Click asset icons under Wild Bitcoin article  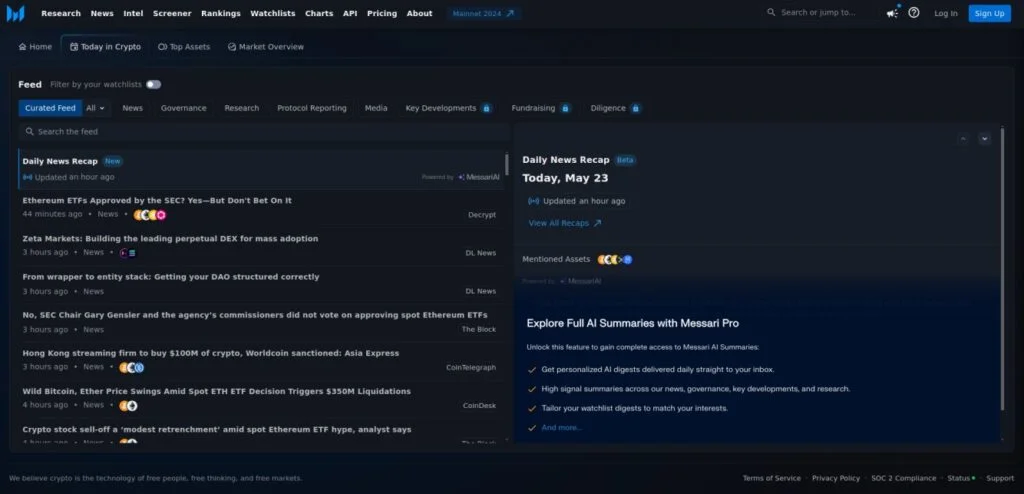coord(128,406)
